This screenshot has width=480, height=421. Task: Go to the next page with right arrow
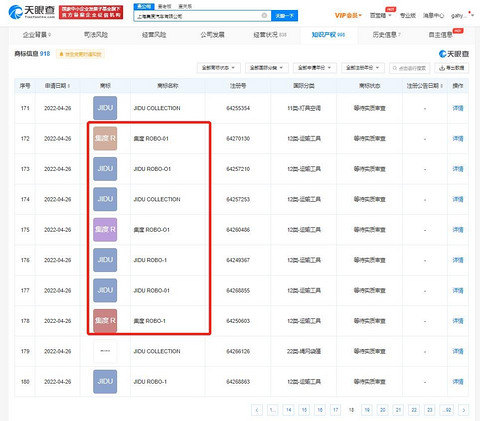[x=464, y=410]
